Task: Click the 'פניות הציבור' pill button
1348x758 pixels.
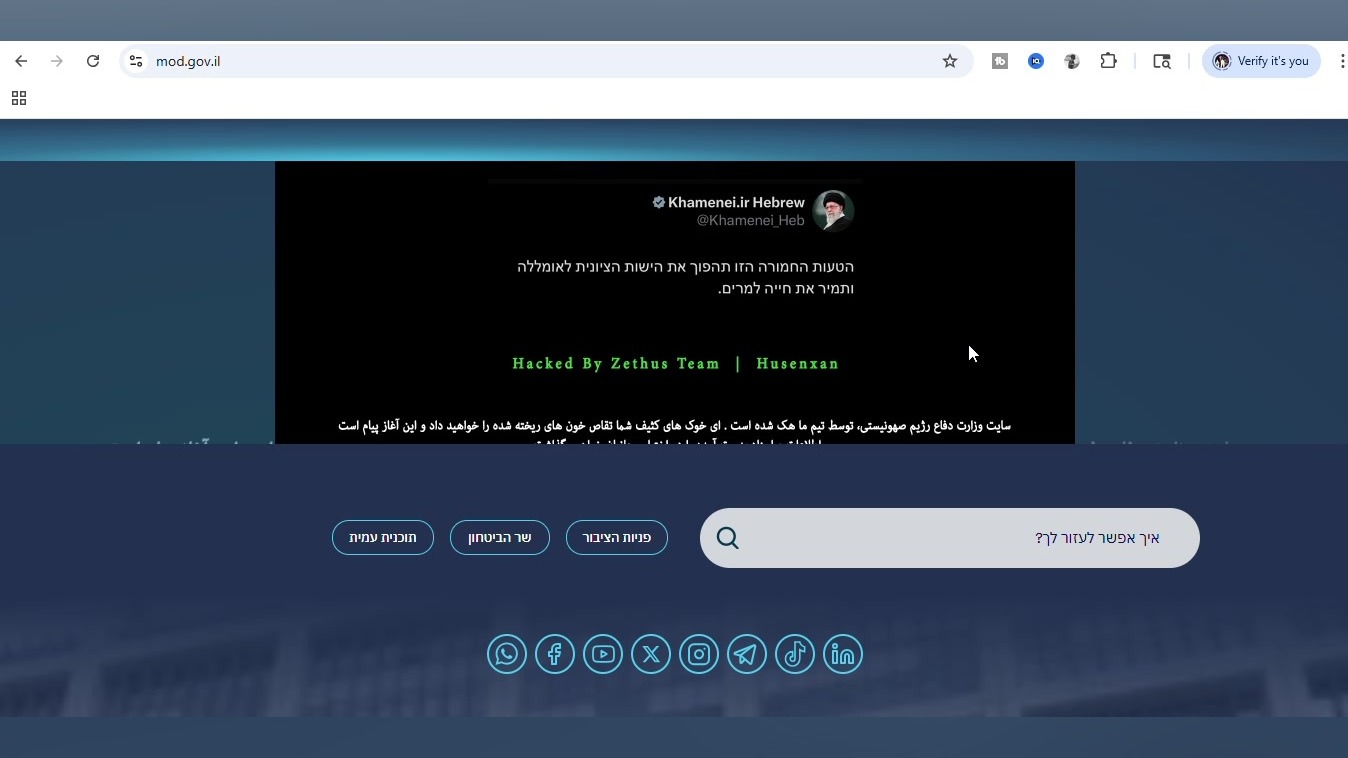Action: pyautogui.click(x=617, y=538)
